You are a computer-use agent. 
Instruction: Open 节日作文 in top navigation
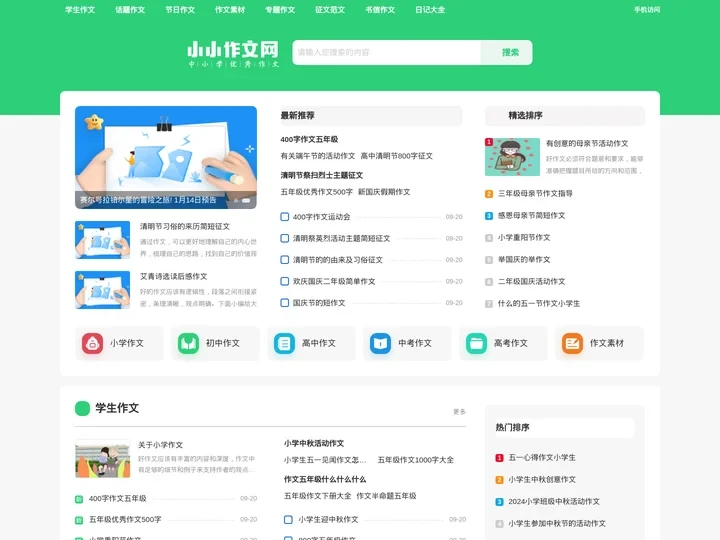[180, 10]
